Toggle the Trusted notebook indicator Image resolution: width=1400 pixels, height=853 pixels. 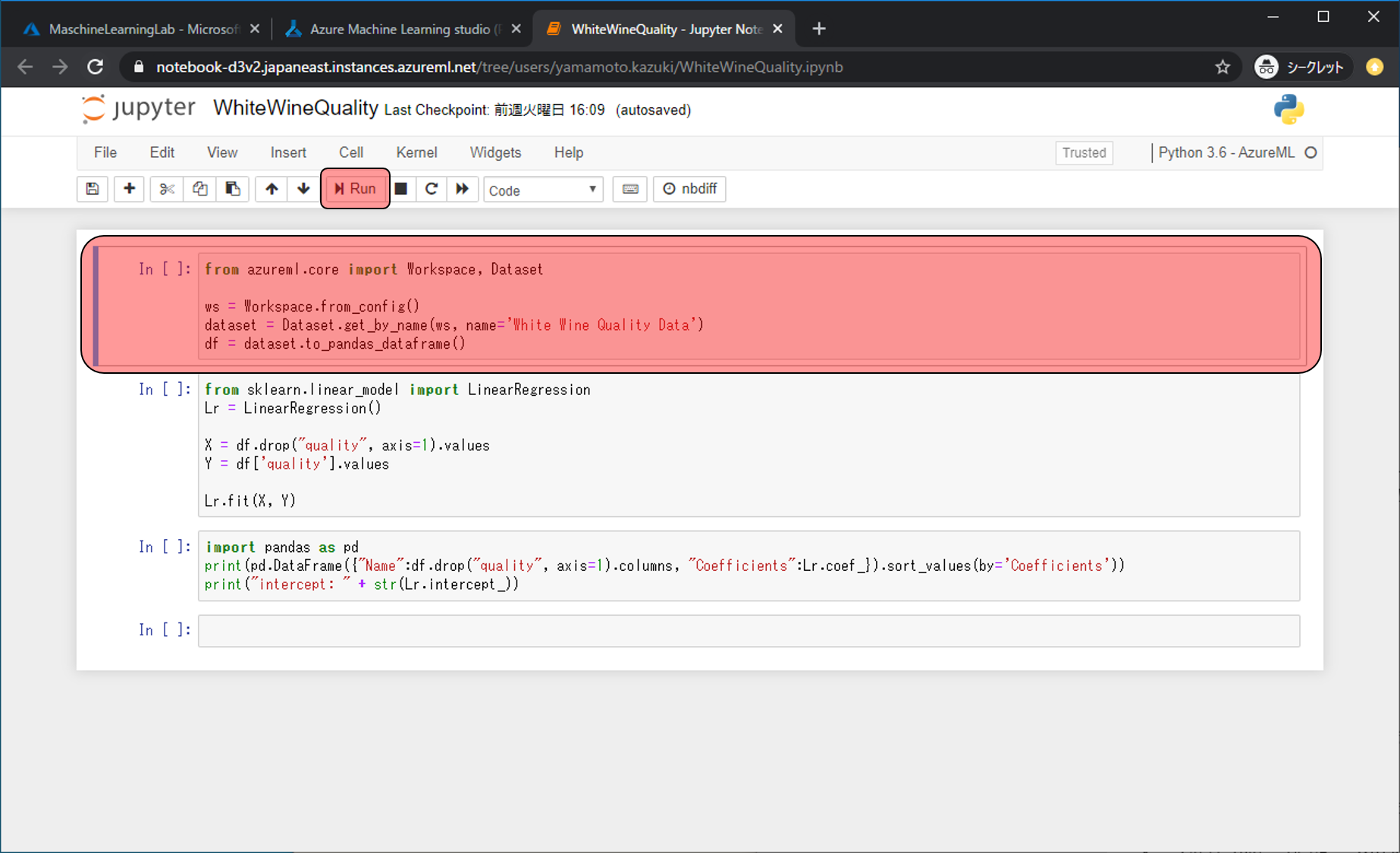click(1084, 152)
